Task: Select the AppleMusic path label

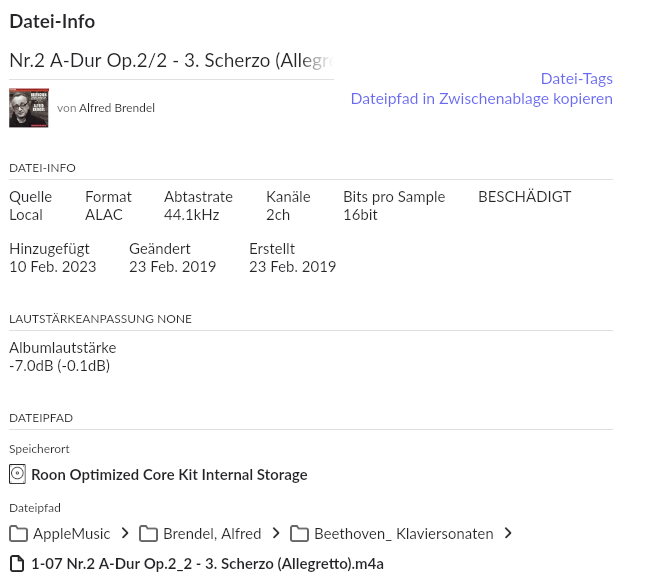Action: tap(72, 534)
